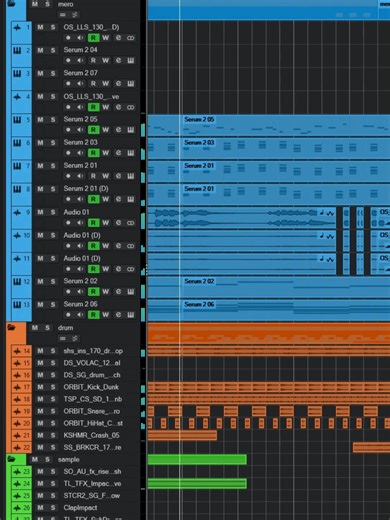390x520 pixels.
Task: Mute the Serum 2 07 track
Action: pos(40,73)
